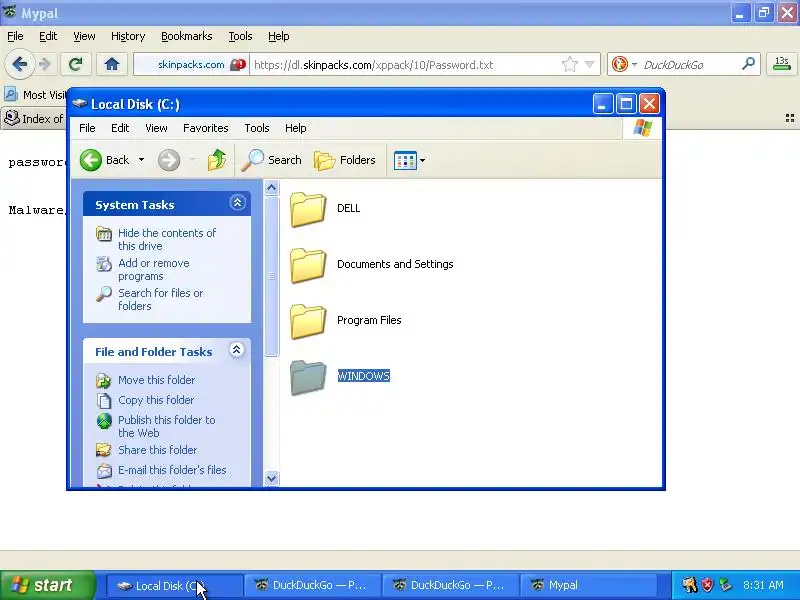The image size is (800, 600).
Task: Click Publish this folder to the Web
Action: click(x=167, y=426)
